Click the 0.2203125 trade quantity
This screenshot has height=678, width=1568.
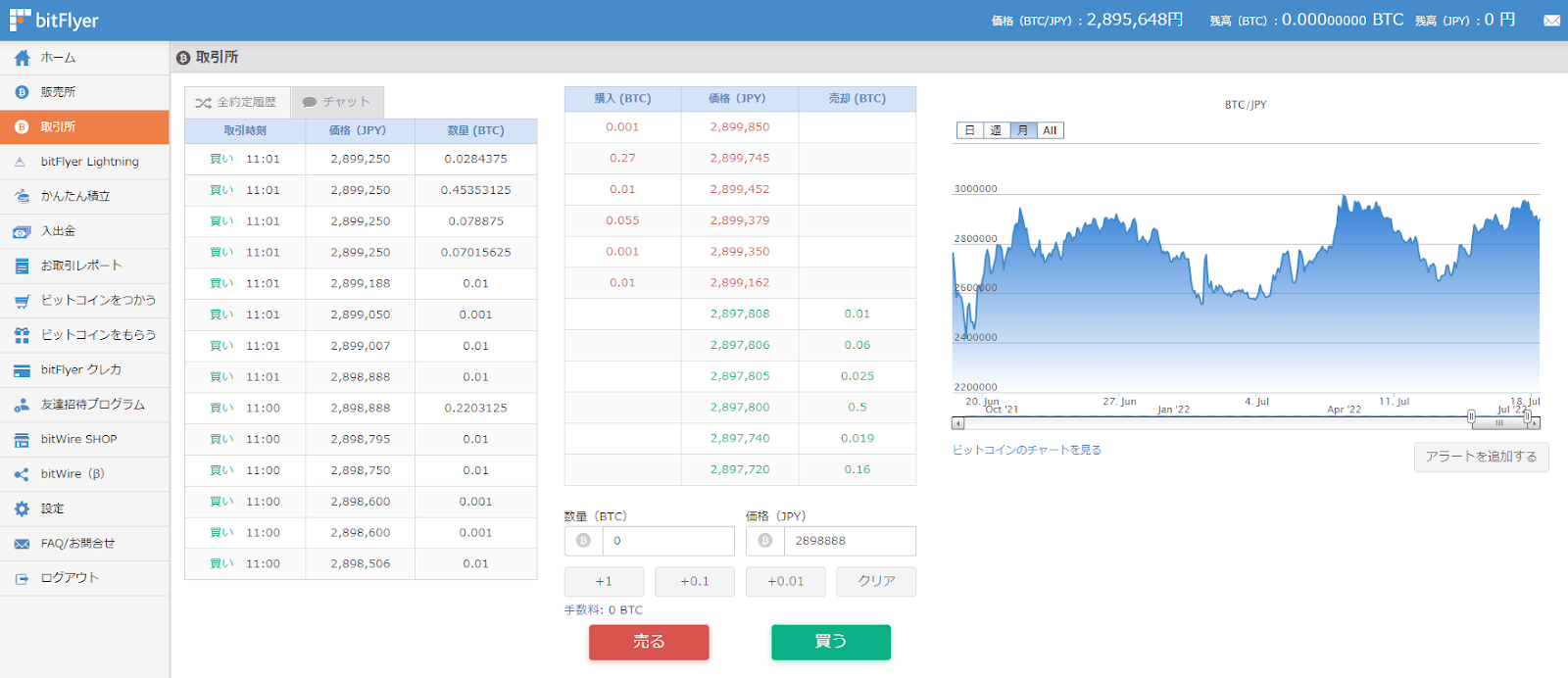coord(476,409)
